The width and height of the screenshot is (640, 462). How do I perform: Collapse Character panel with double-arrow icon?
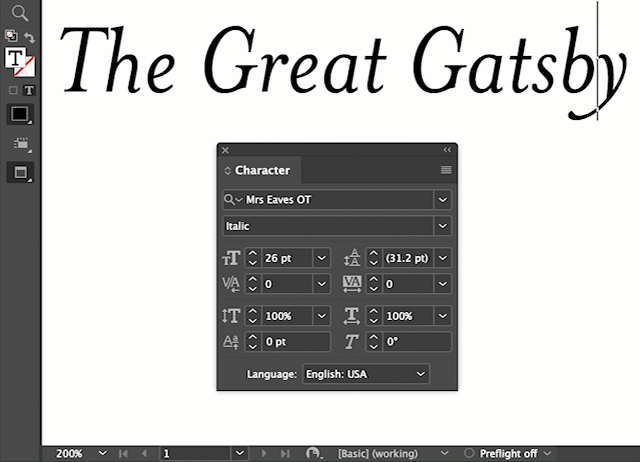447,150
